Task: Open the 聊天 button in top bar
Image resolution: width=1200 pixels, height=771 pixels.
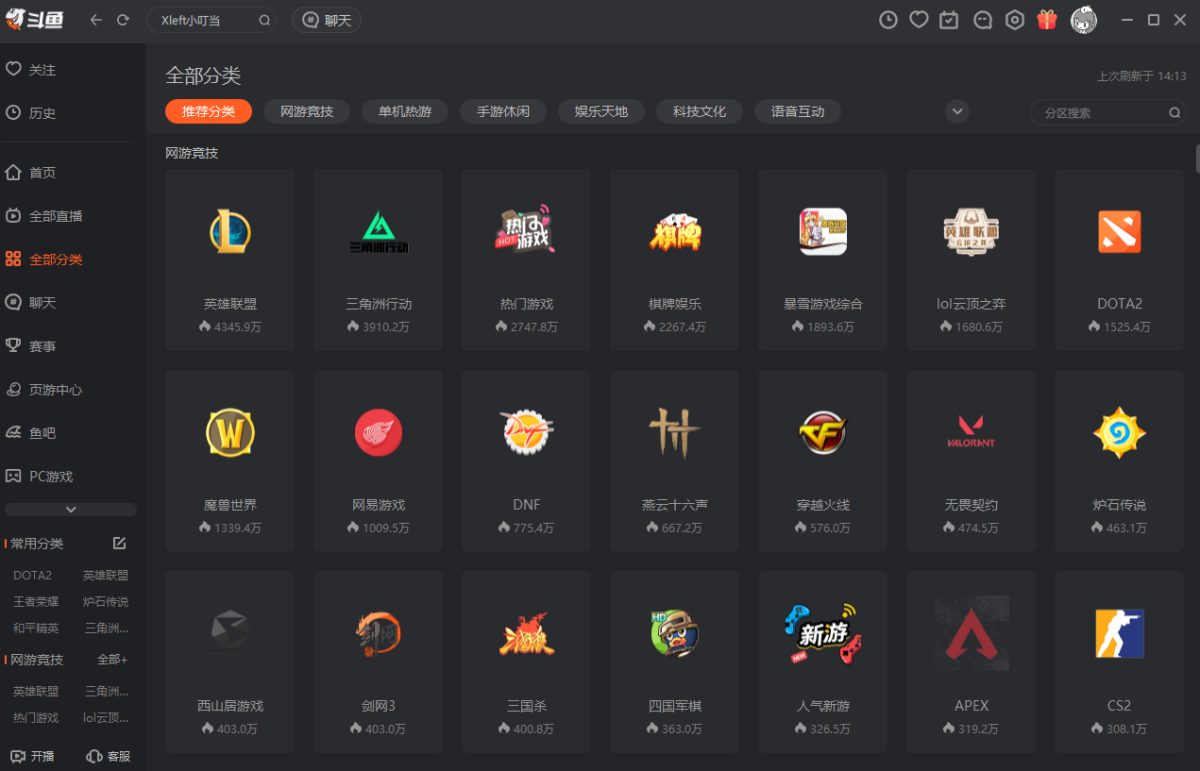Action: coord(327,20)
